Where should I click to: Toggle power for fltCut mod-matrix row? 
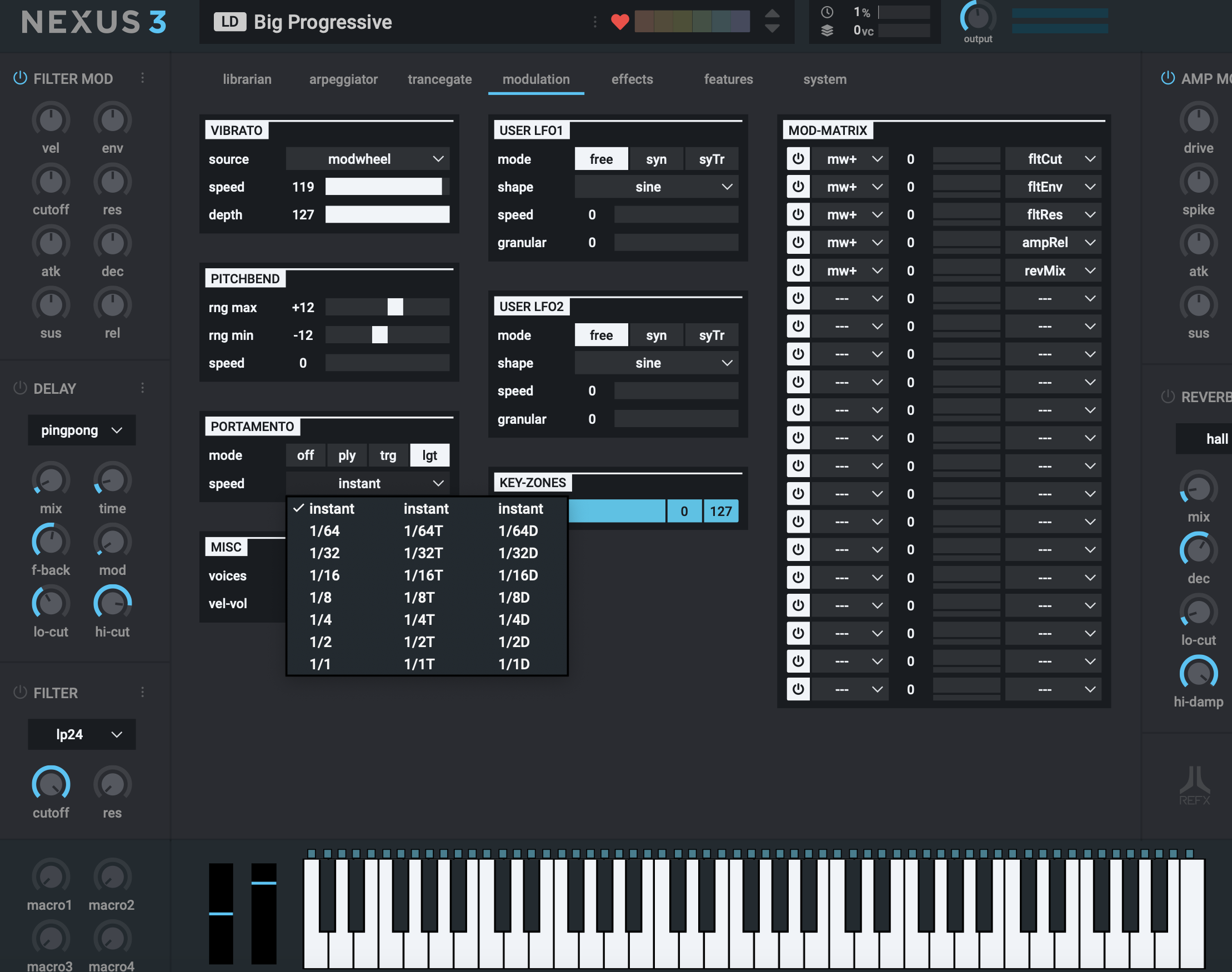[x=798, y=159]
